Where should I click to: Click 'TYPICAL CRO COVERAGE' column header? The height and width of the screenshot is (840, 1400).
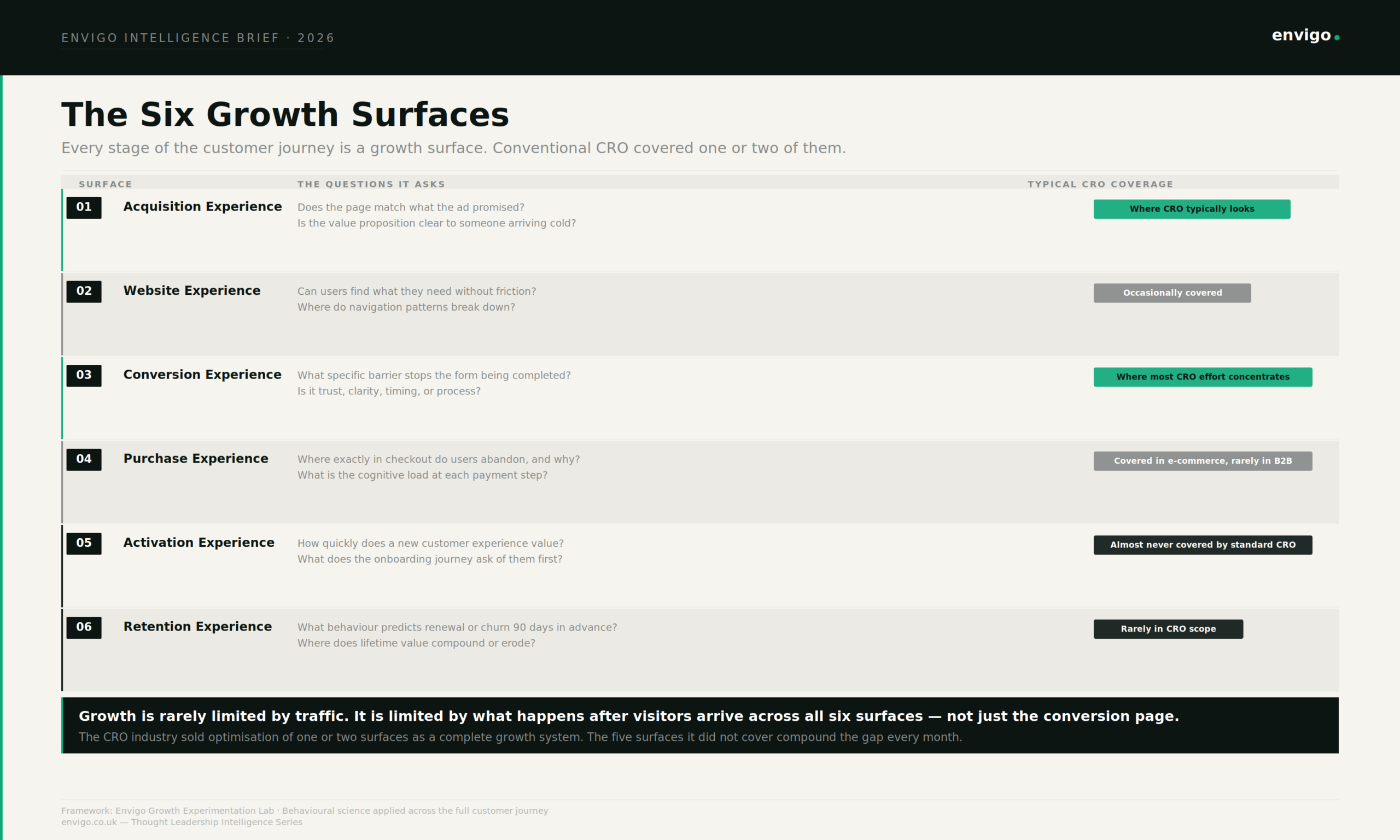[x=1100, y=184]
